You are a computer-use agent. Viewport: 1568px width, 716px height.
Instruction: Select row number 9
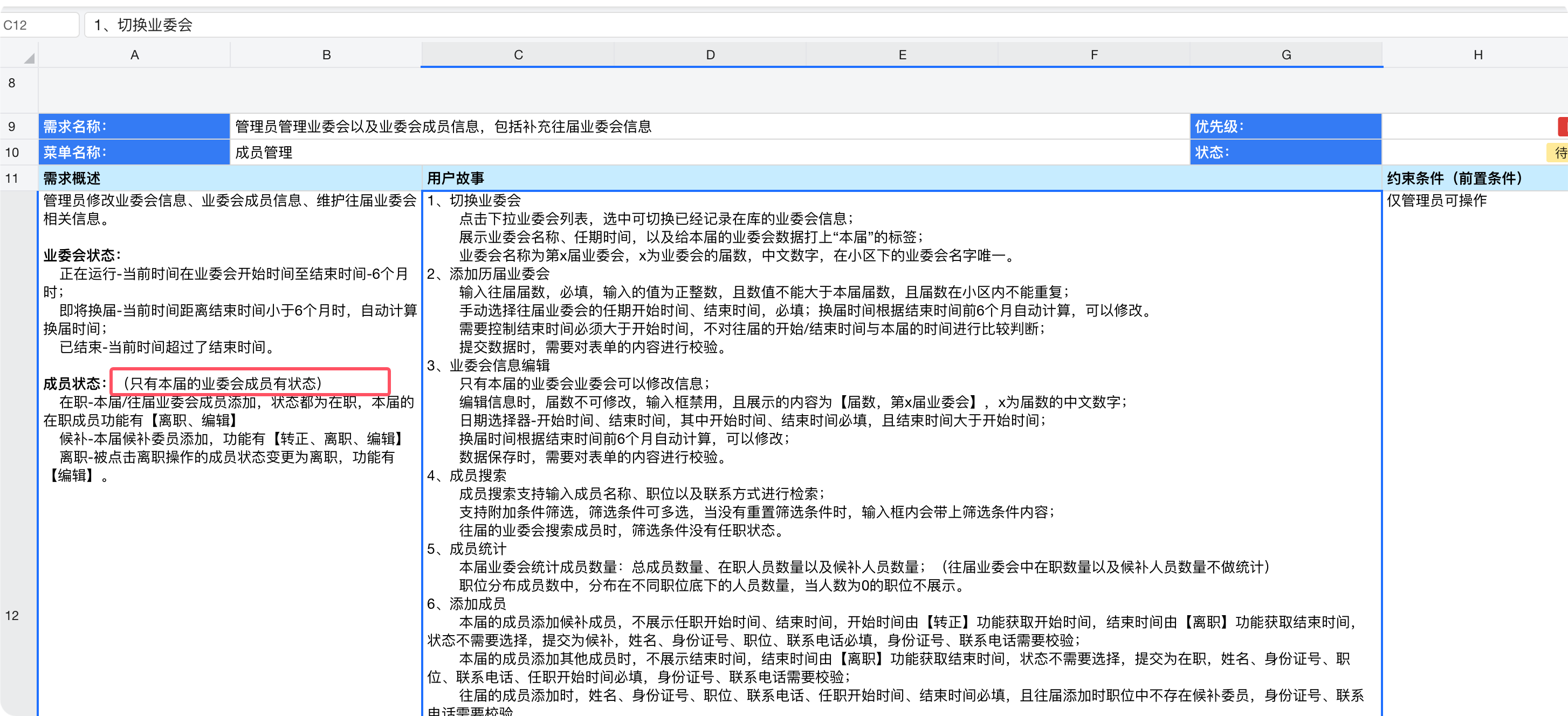pos(11,126)
